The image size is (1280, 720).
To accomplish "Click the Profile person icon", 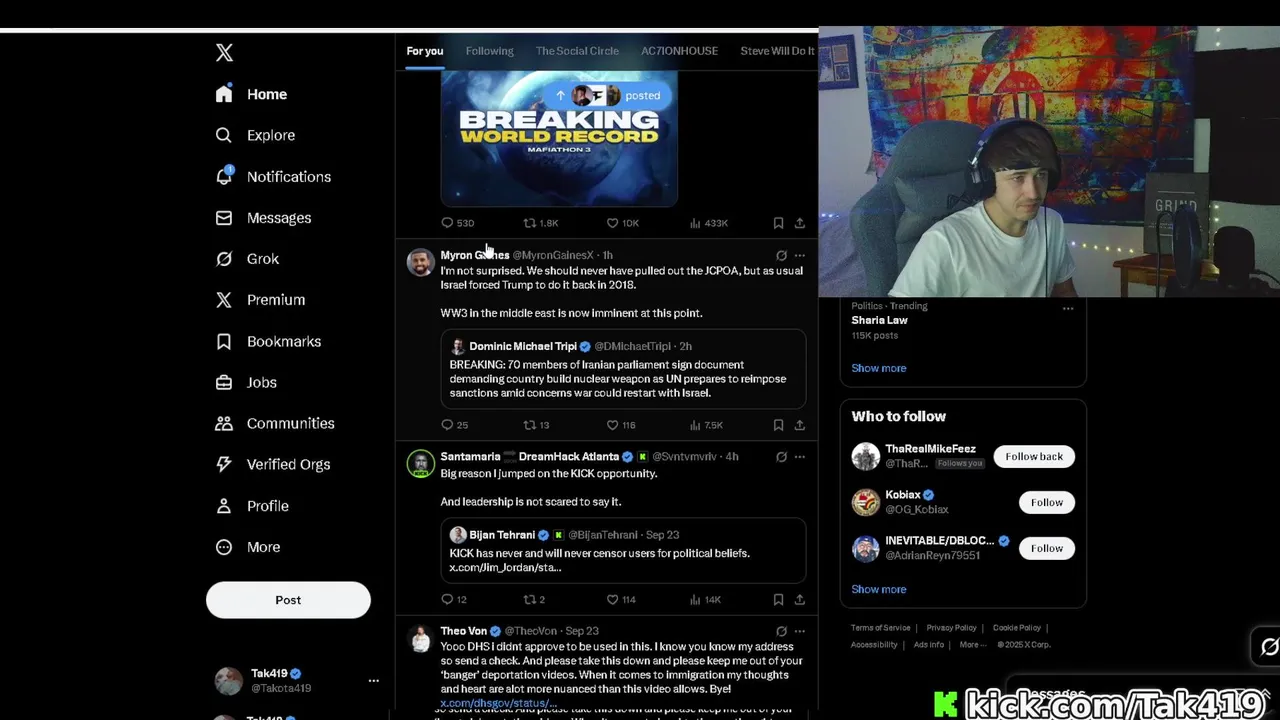I will (x=224, y=506).
